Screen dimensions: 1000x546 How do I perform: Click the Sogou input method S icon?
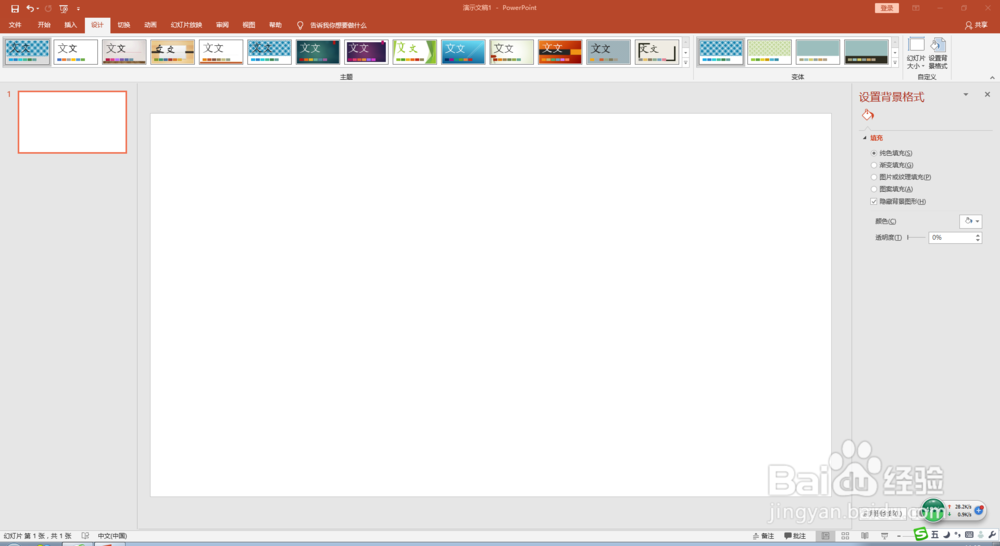pyautogui.click(x=920, y=534)
